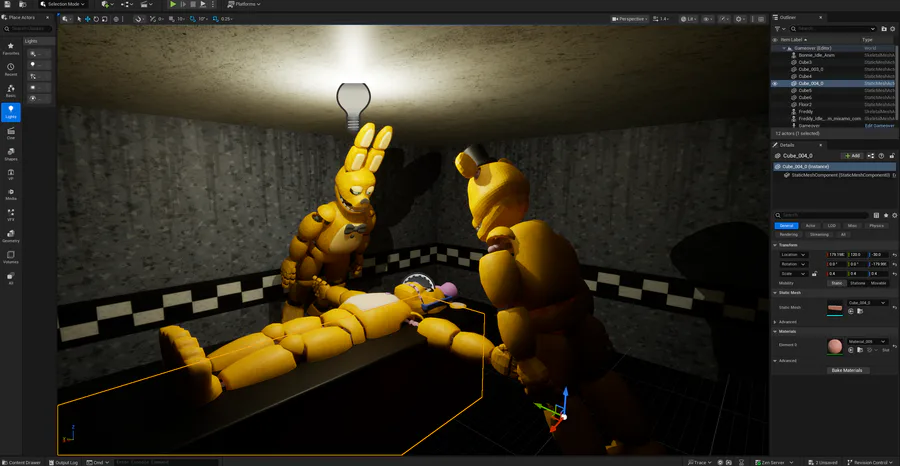Click the Details favorites star icon
This screenshot has width=900, height=466.
pos(886,215)
